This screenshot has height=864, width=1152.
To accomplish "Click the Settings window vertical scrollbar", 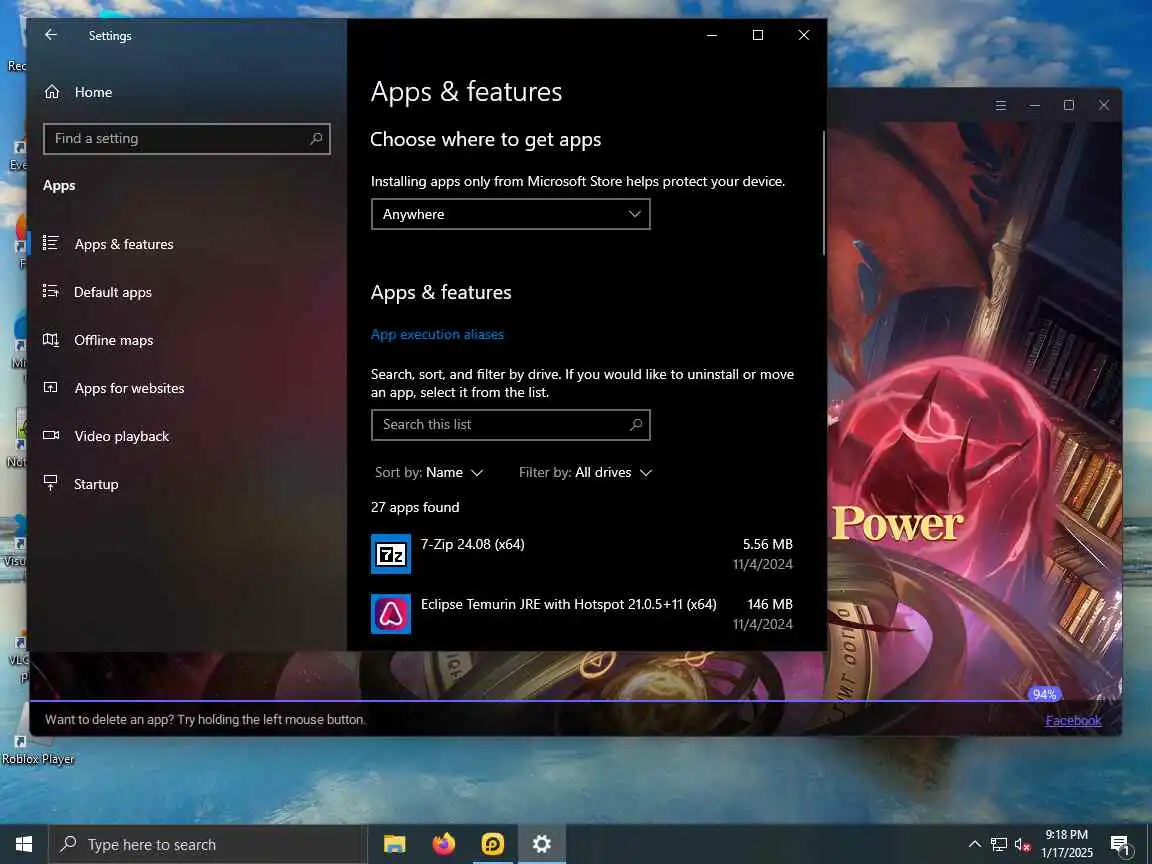I will (824, 193).
